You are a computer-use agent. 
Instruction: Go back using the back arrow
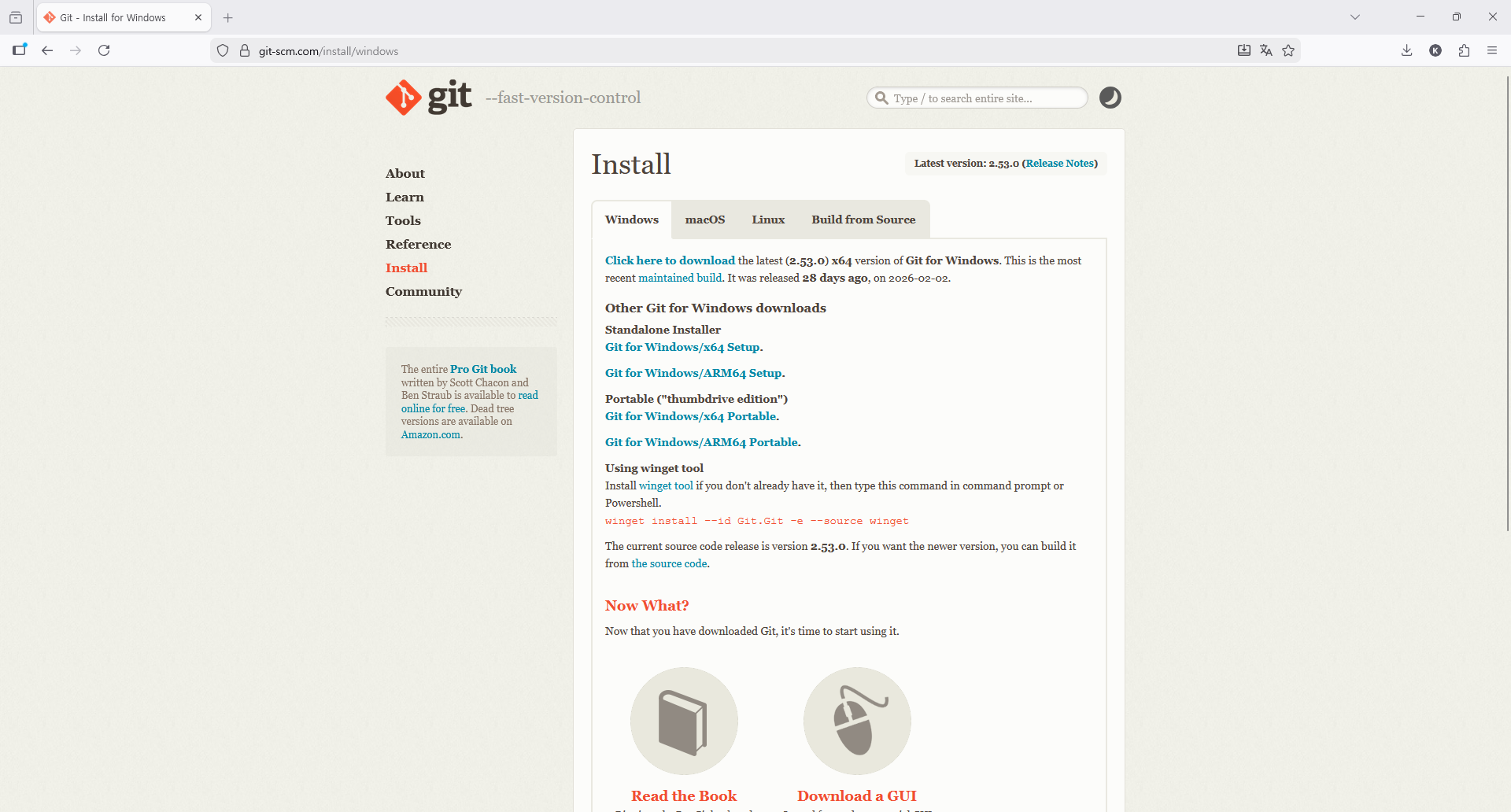(x=47, y=50)
